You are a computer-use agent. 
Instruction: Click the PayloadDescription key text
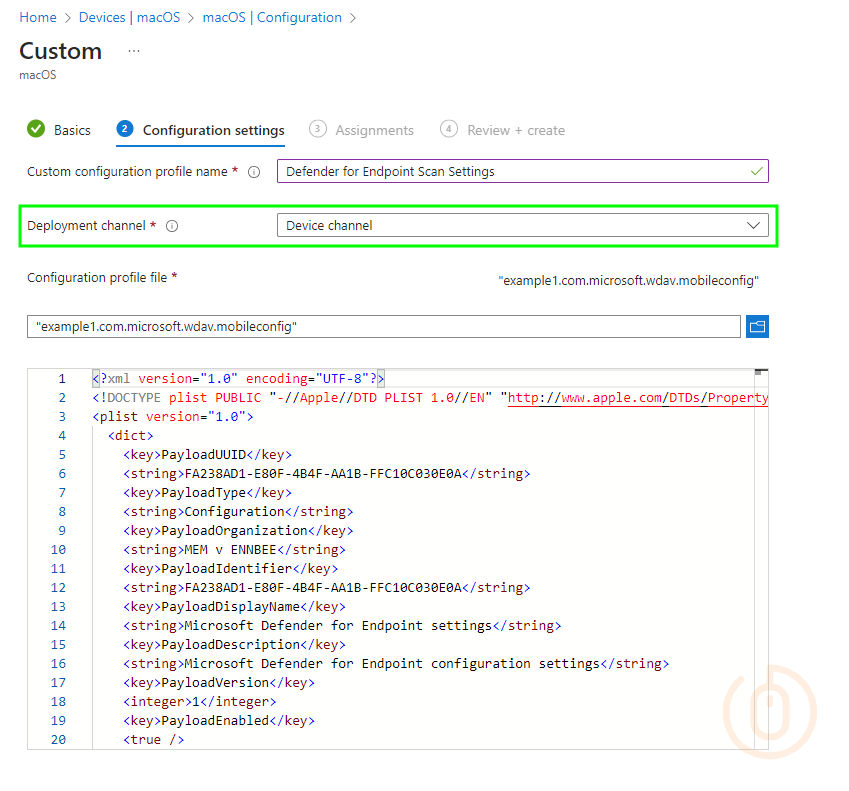231,644
